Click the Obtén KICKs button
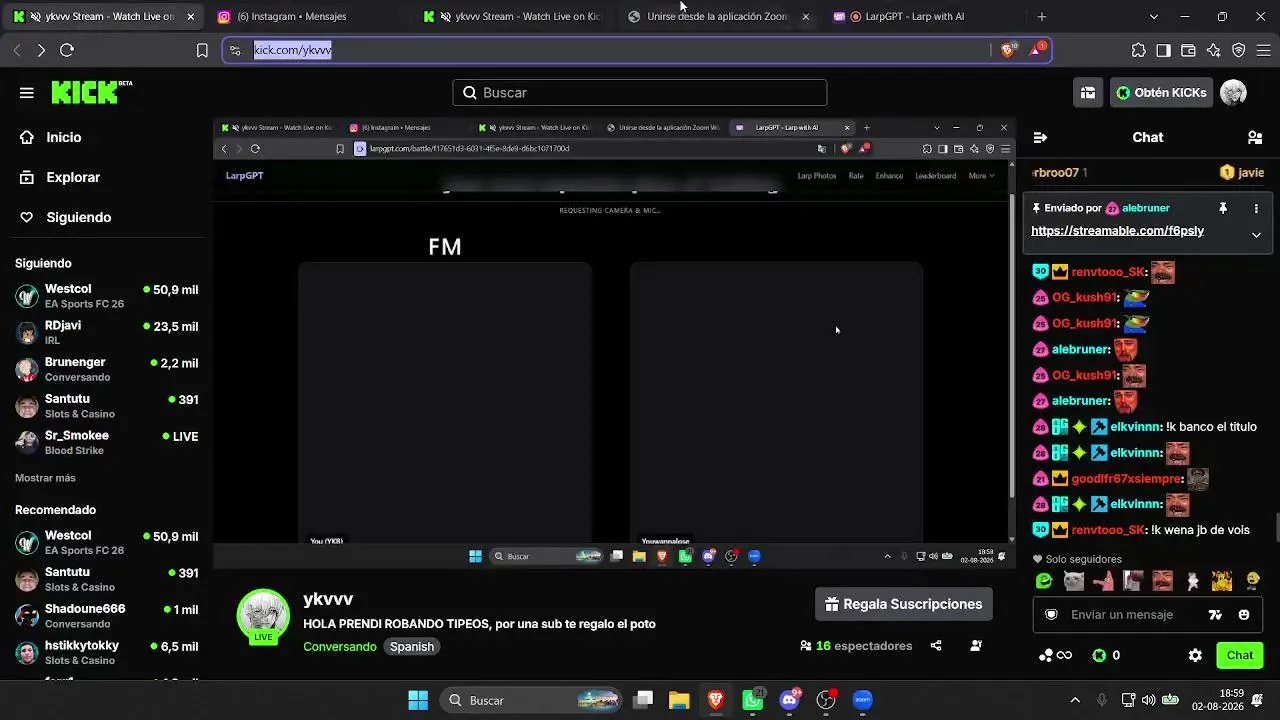This screenshot has height=720, width=1280. [1162, 93]
